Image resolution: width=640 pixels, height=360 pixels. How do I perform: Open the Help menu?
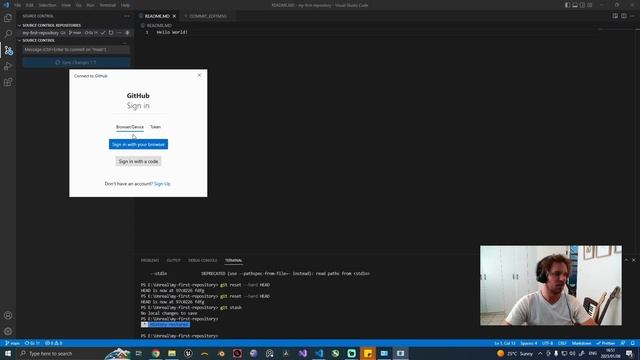click(x=125, y=5)
